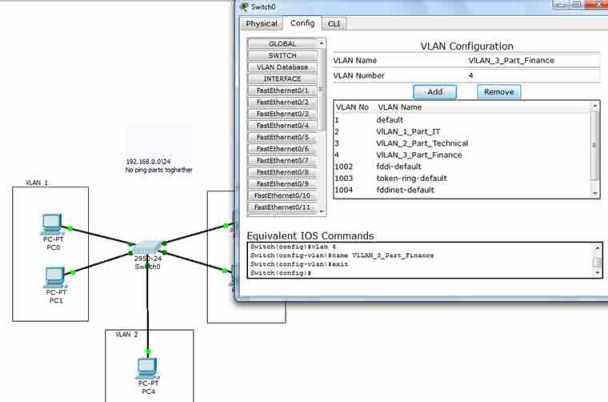Screen dimensions: 608x402
Task: Click the VLAN Number input field
Action: tap(530, 75)
